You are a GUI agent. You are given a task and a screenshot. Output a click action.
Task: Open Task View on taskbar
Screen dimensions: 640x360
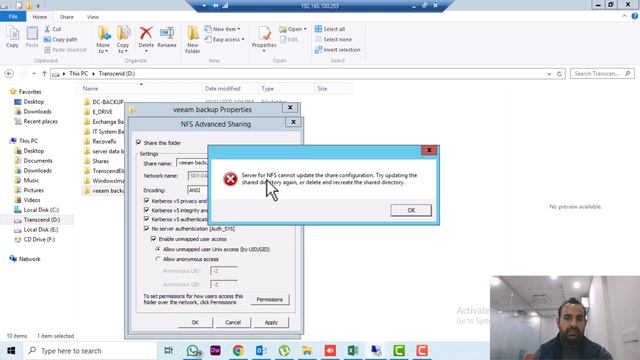coord(168,350)
